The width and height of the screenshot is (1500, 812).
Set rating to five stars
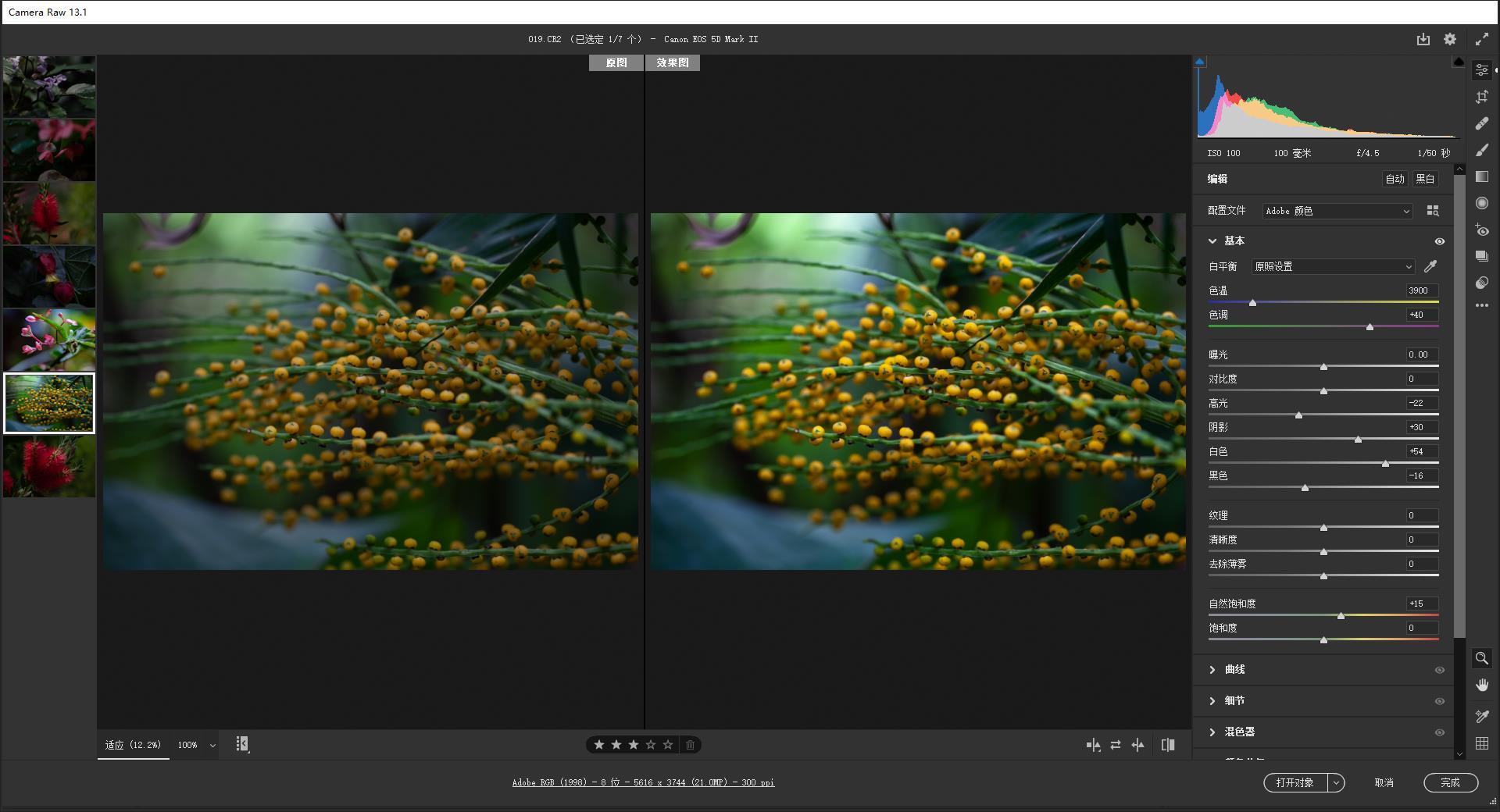[x=668, y=745]
